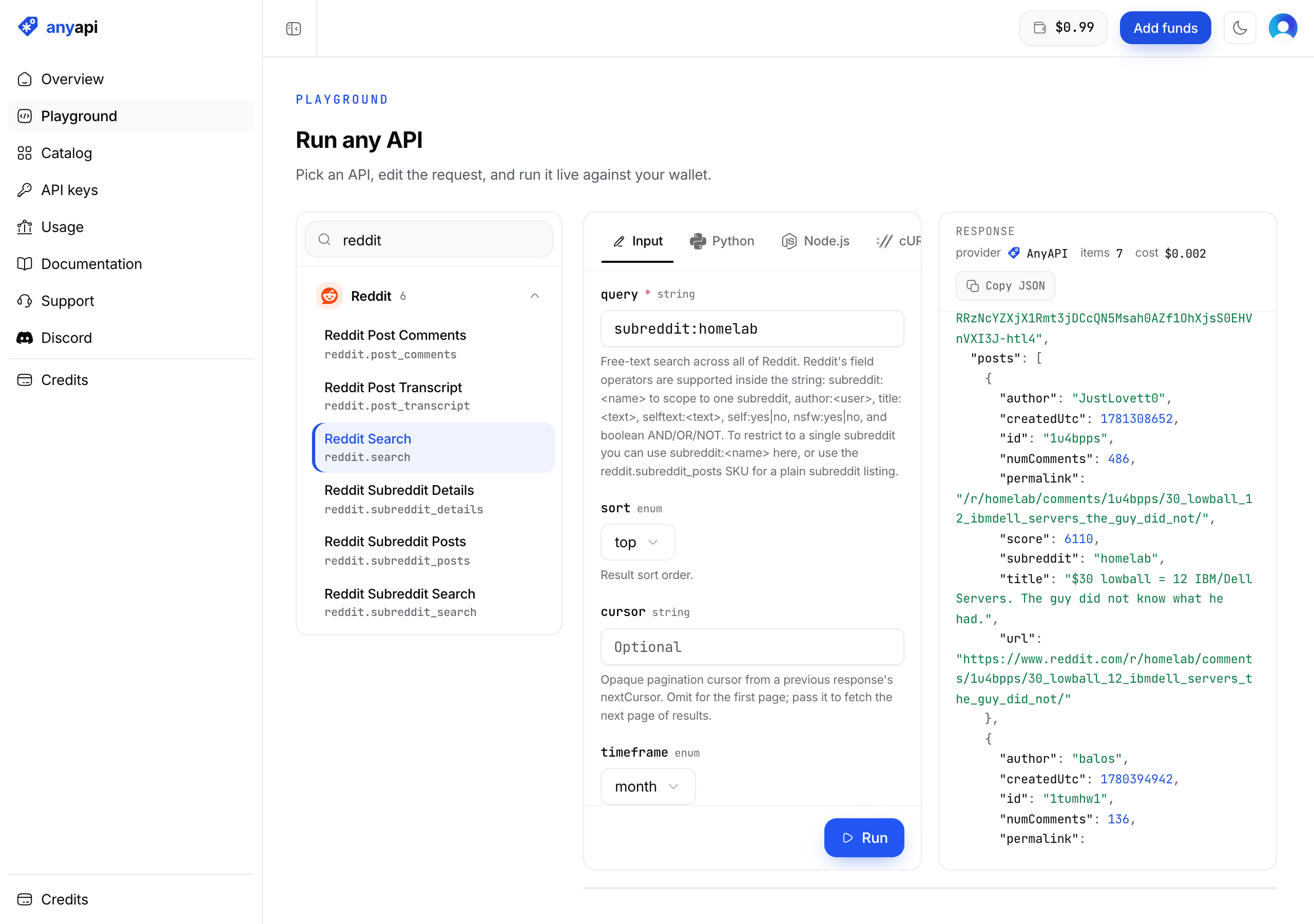Open the upper Credits text link
This screenshot has width=1314, height=924.
(65, 380)
